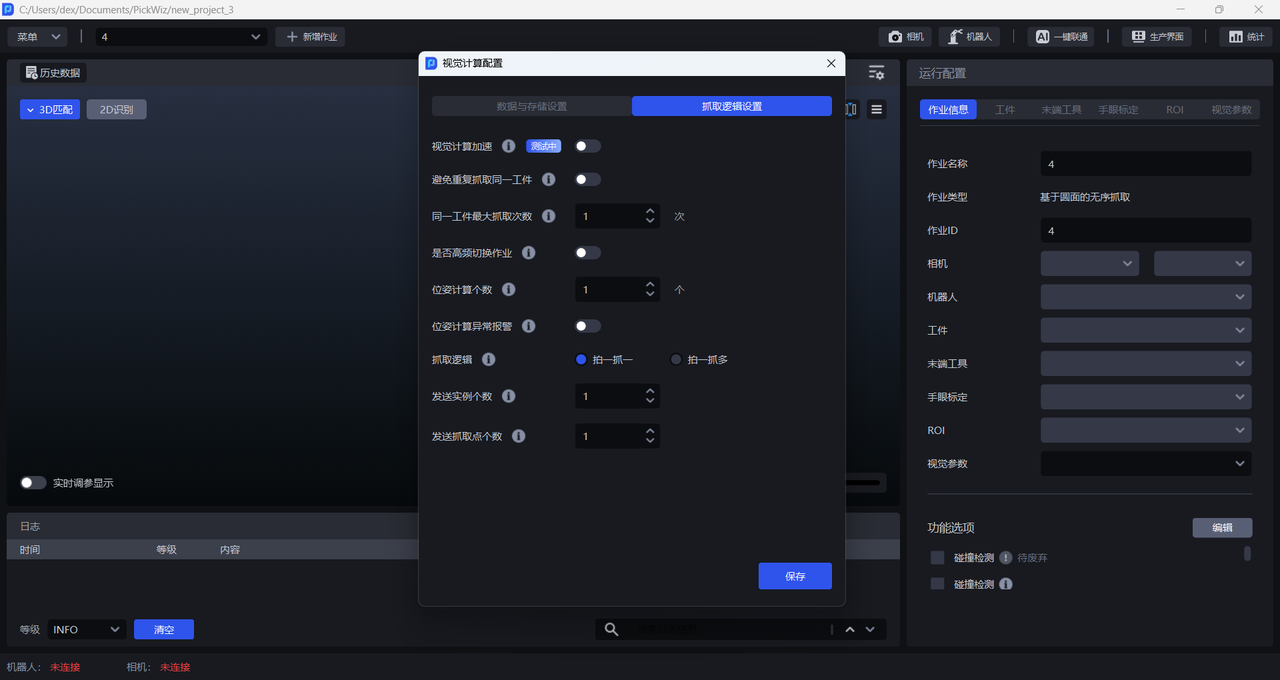Screen dimensions: 1280x680
Task: Select the 拍一抓多 radio option
Action: click(x=677, y=360)
